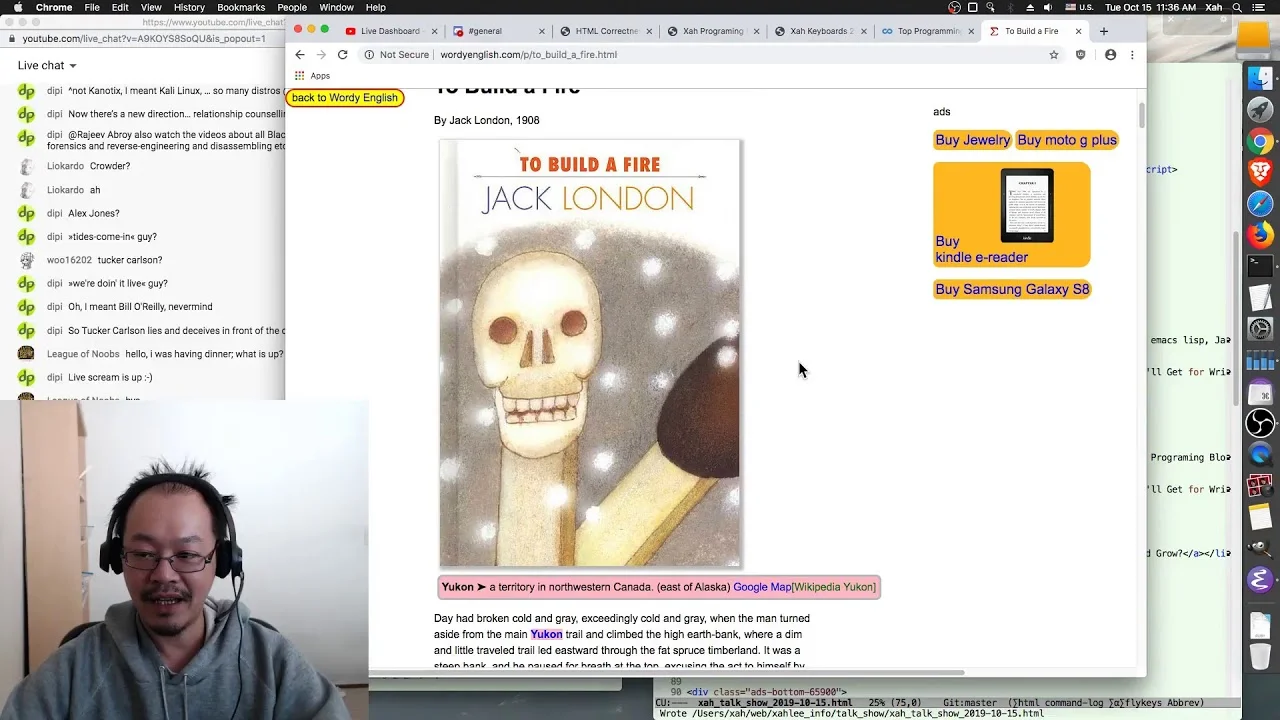The height and width of the screenshot is (720, 1280).
Task: Switch to the Xah Programing tab
Action: coord(712,31)
